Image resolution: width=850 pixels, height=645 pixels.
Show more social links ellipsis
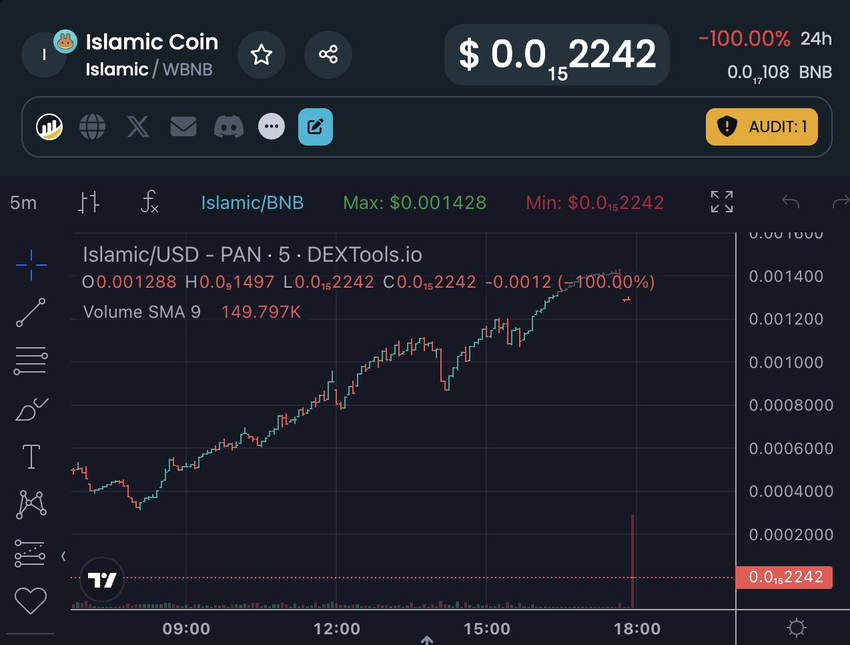click(271, 127)
